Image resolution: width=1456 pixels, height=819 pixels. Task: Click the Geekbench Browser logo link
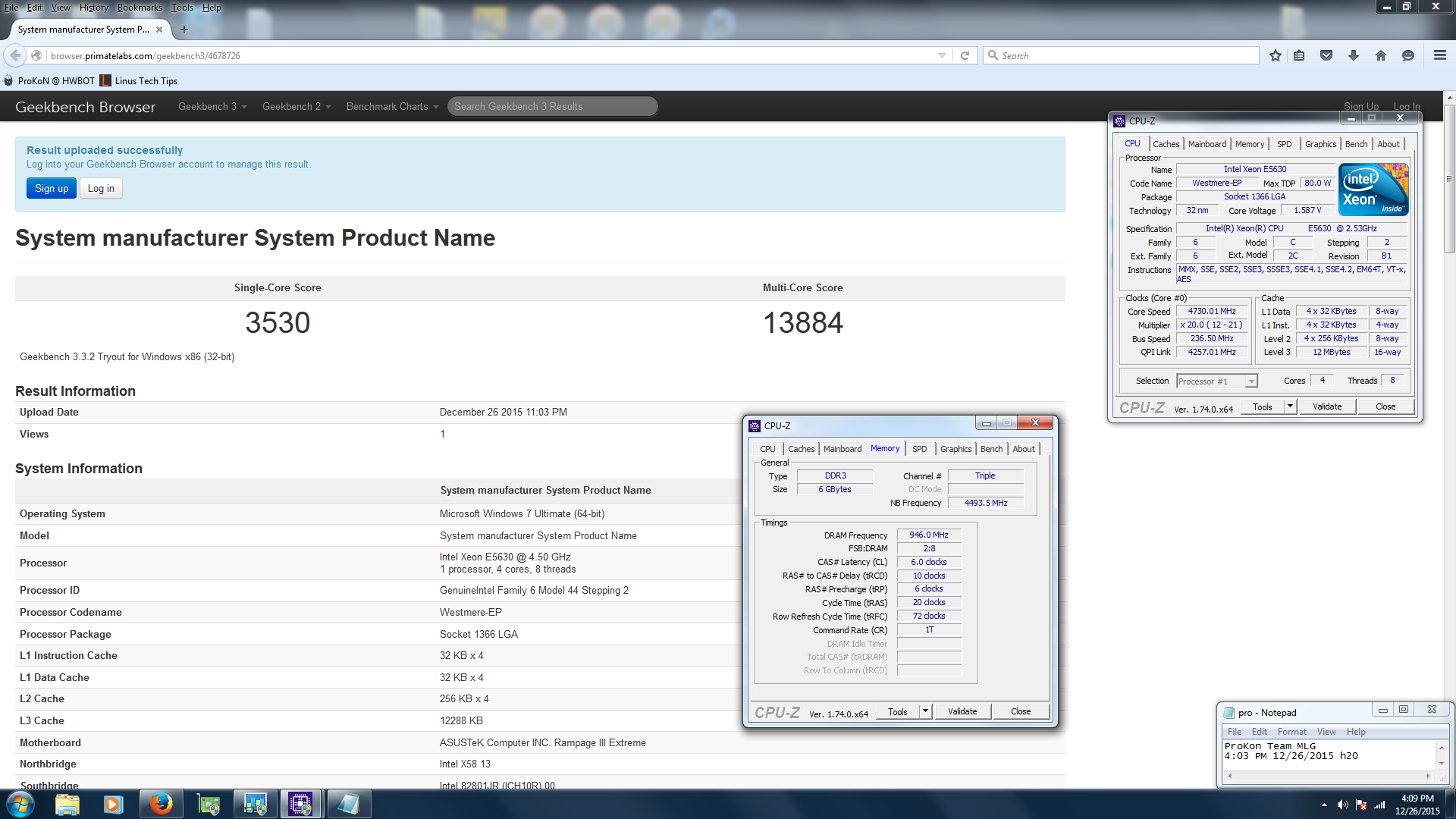(85, 107)
